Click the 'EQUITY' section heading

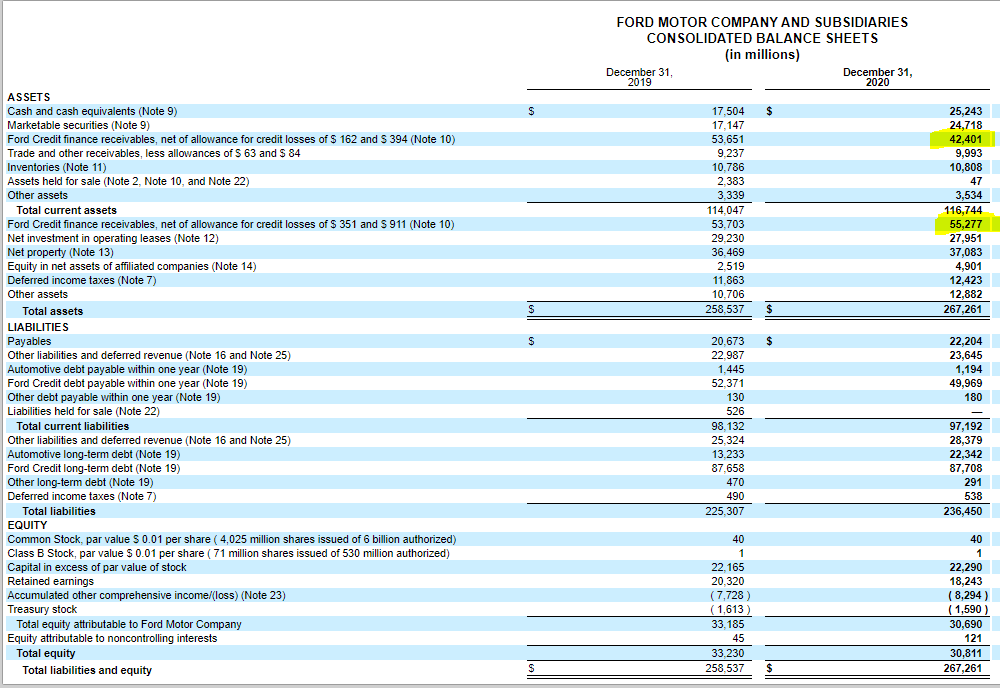[27, 525]
